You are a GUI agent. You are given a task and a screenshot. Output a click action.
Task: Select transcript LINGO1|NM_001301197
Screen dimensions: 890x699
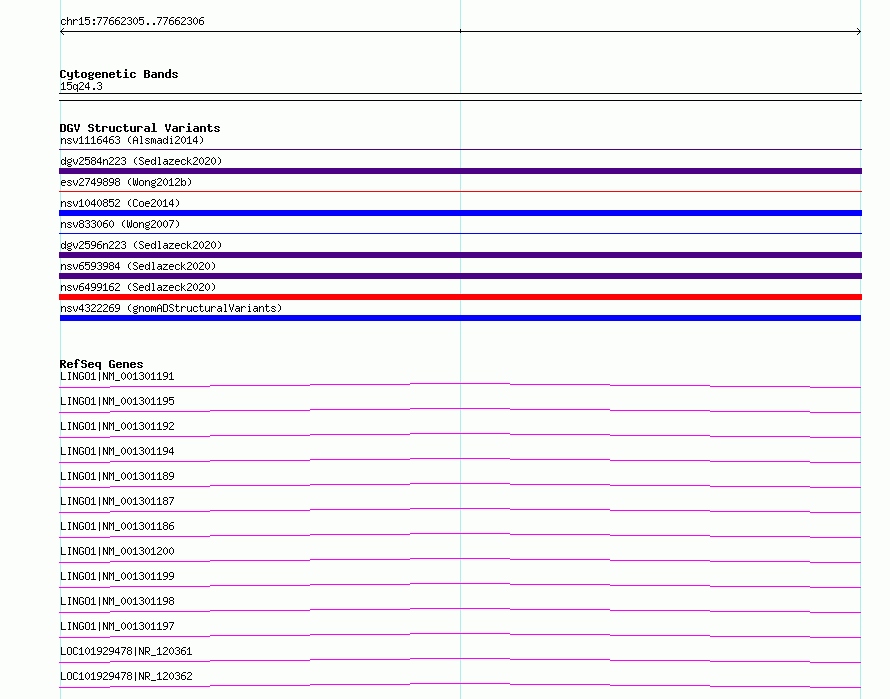pos(117,626)
